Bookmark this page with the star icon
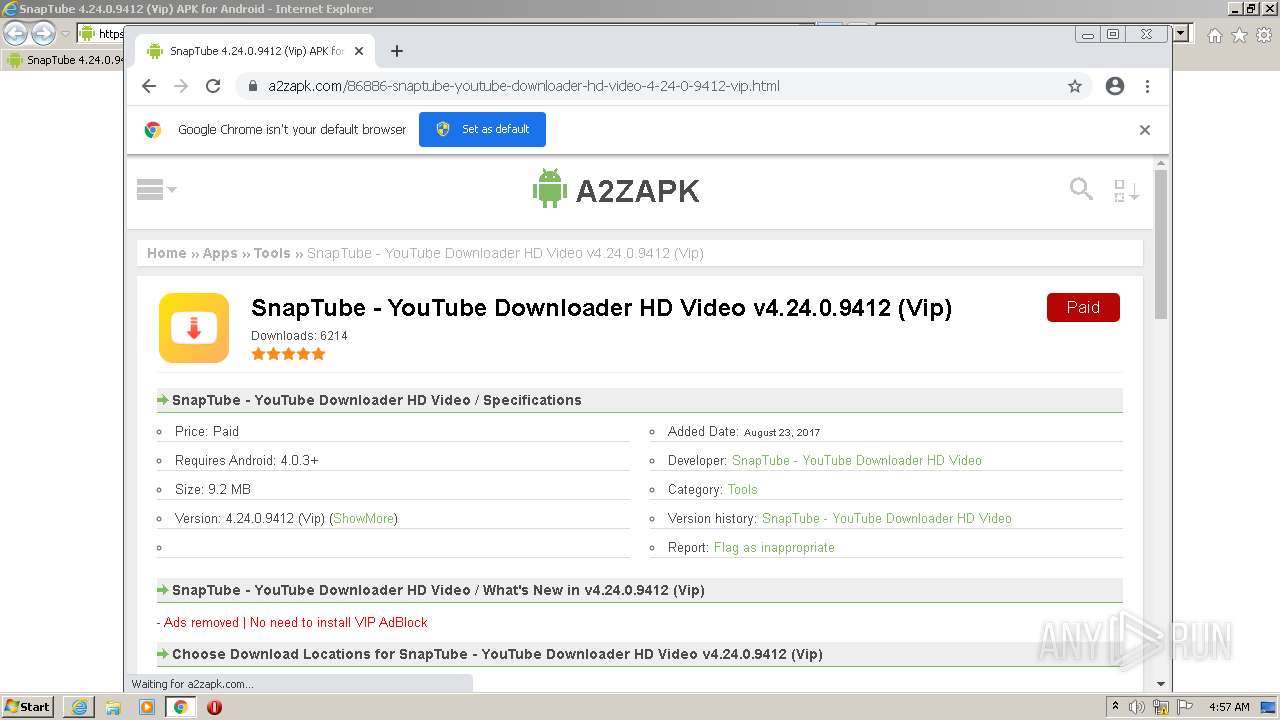The height and width of the screenshot is (720, 1280). coord(1075,86)
